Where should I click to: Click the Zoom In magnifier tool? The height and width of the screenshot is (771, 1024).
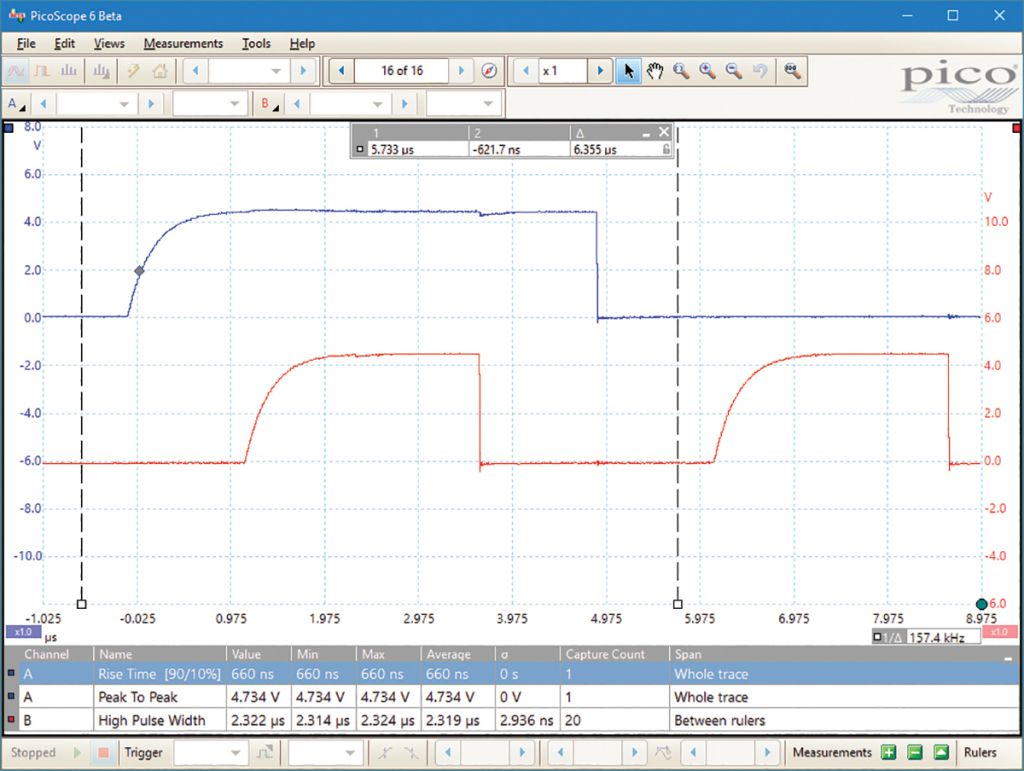707,71
